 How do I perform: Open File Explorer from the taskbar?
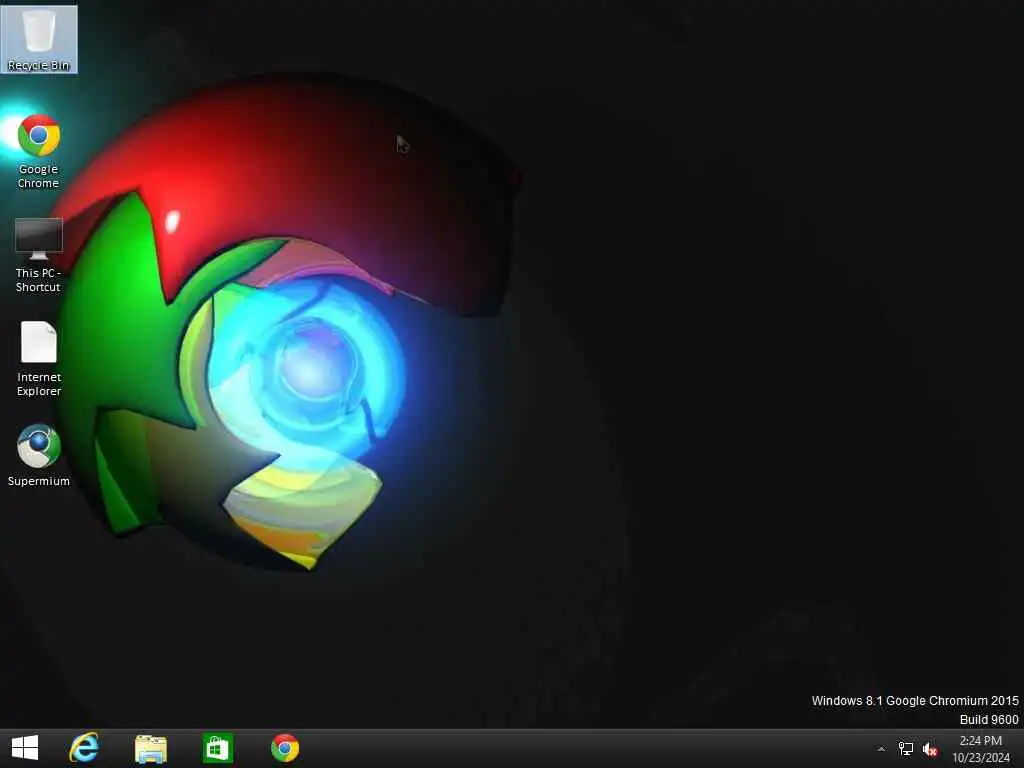pos(151,748)
